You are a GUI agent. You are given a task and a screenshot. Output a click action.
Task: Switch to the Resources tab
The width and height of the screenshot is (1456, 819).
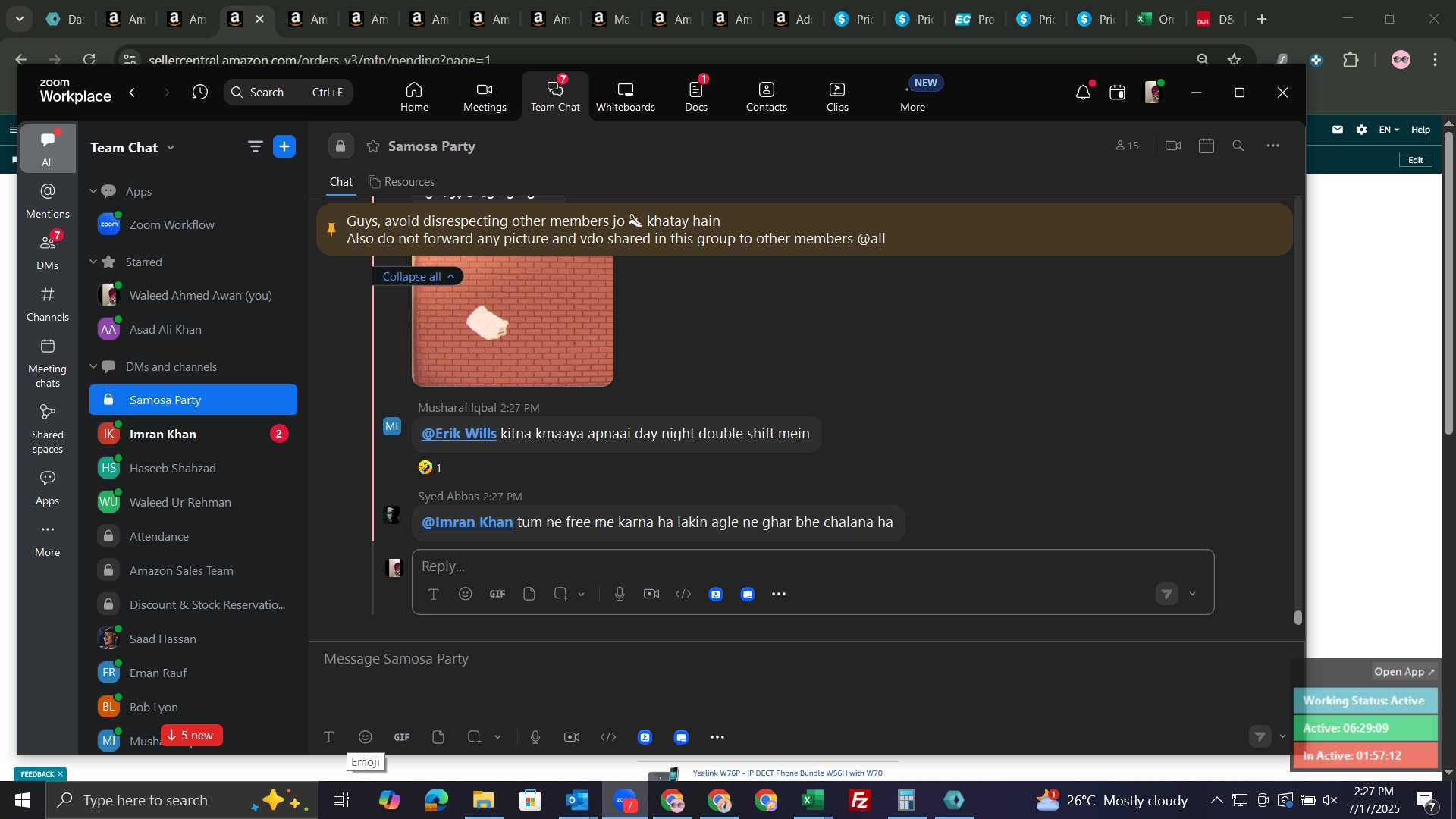tap(401, 182)
